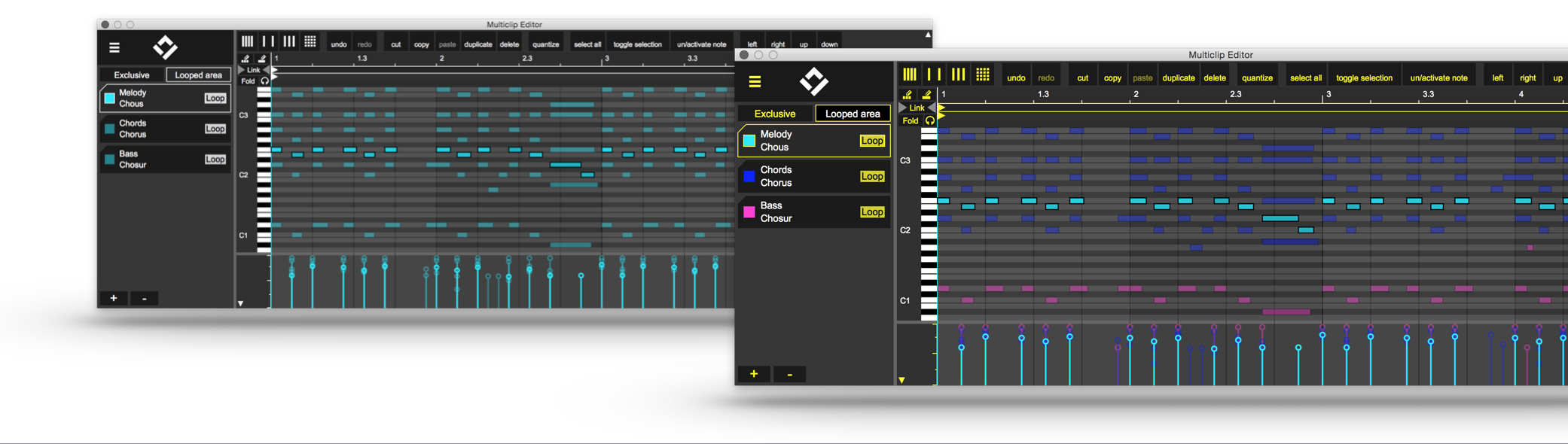
Task: Switch to the yellow Exclusive tab
Action: tap(775, 114)
